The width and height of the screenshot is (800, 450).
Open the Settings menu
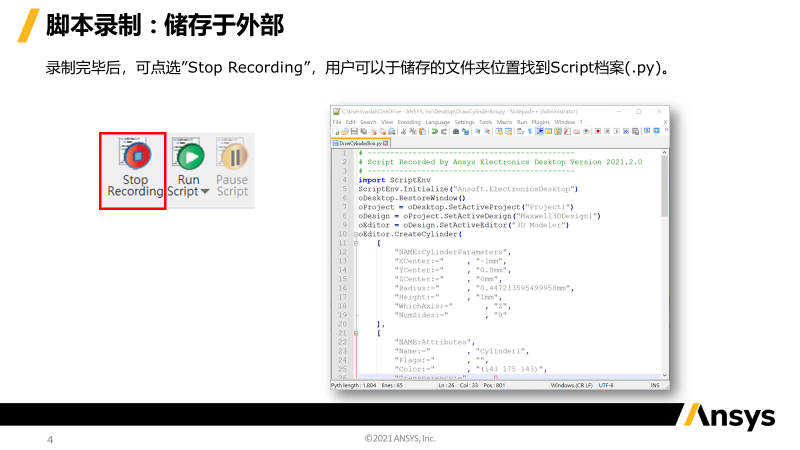click(x=465, y=122)
